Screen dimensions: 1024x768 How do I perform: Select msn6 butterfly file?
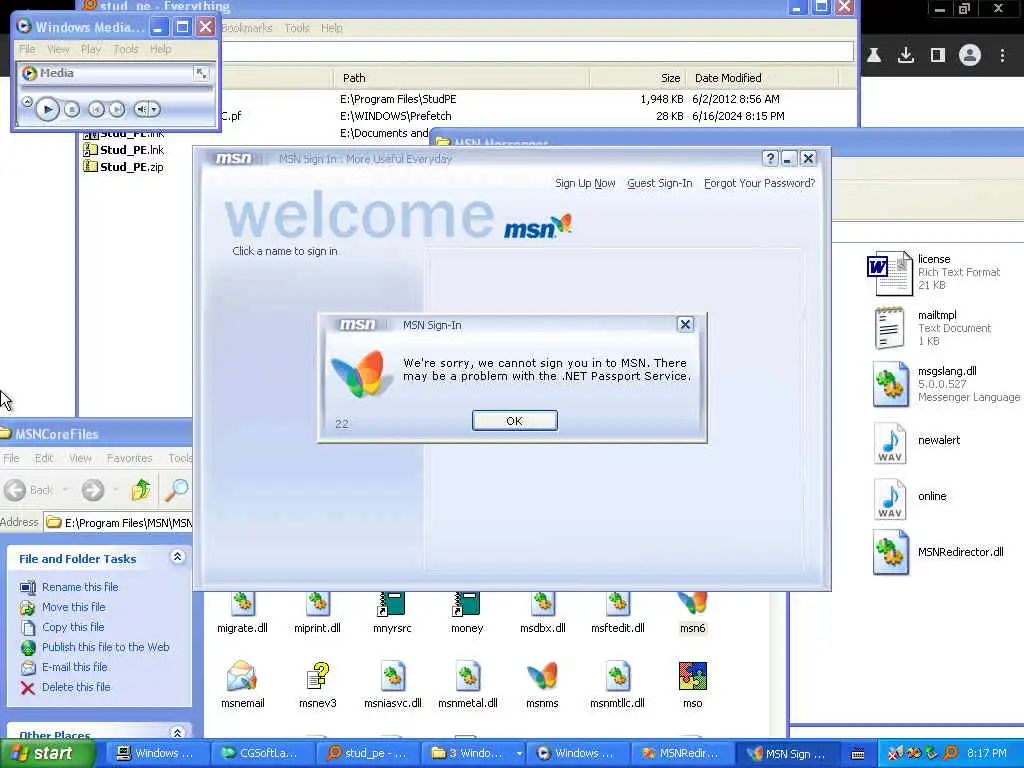[x=692, y=614]
